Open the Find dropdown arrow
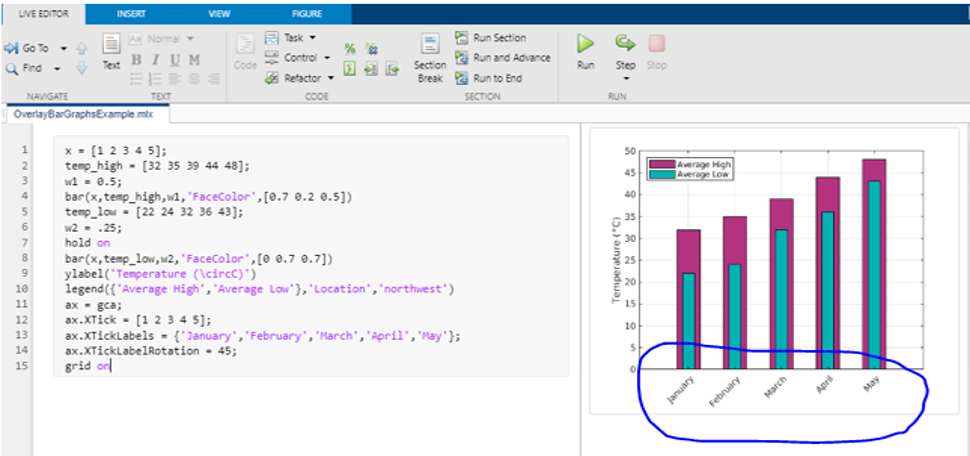Image resolution: width=970 pixels, height=456 pixels. coord(57,69)
